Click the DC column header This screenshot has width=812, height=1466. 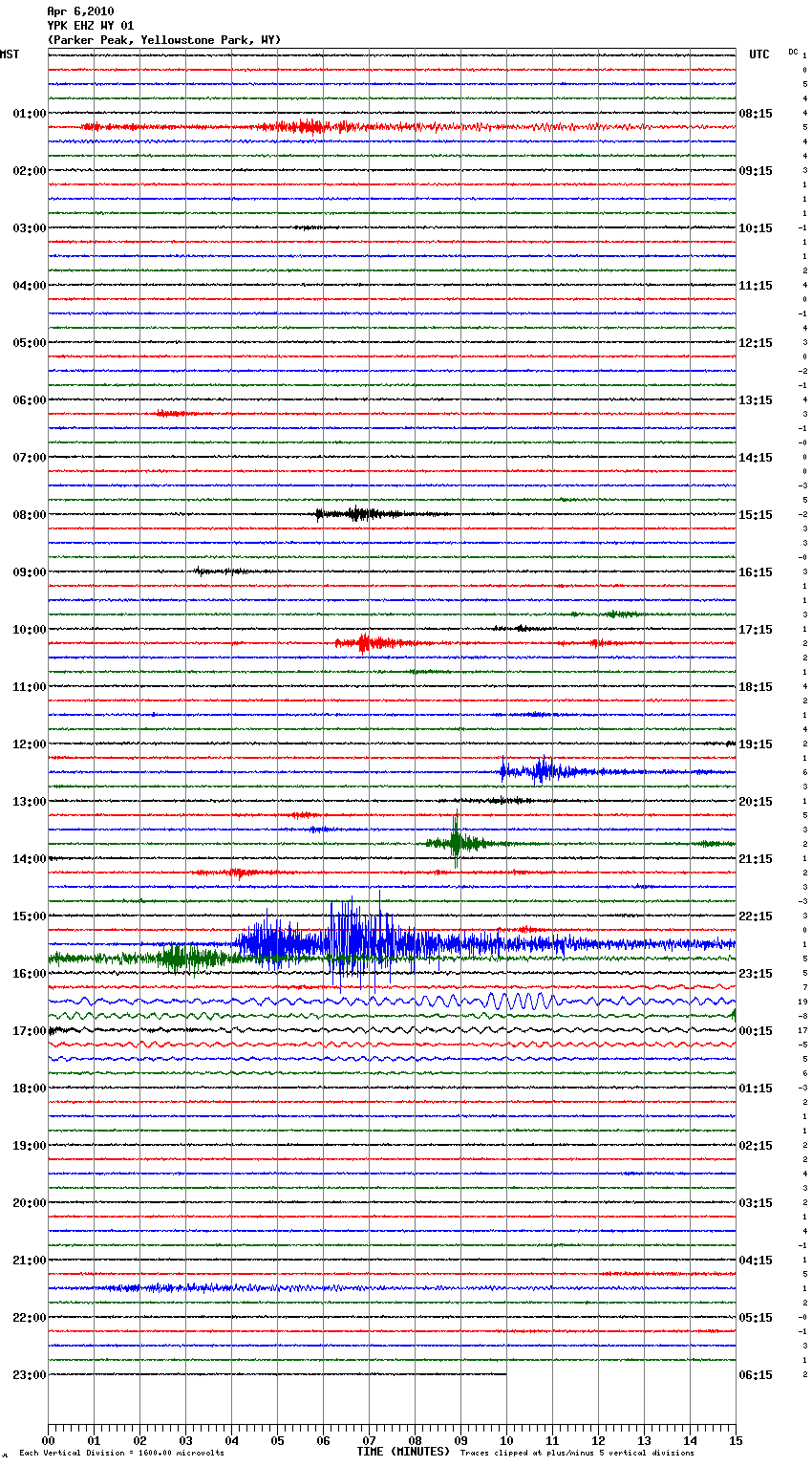point(793,52)
